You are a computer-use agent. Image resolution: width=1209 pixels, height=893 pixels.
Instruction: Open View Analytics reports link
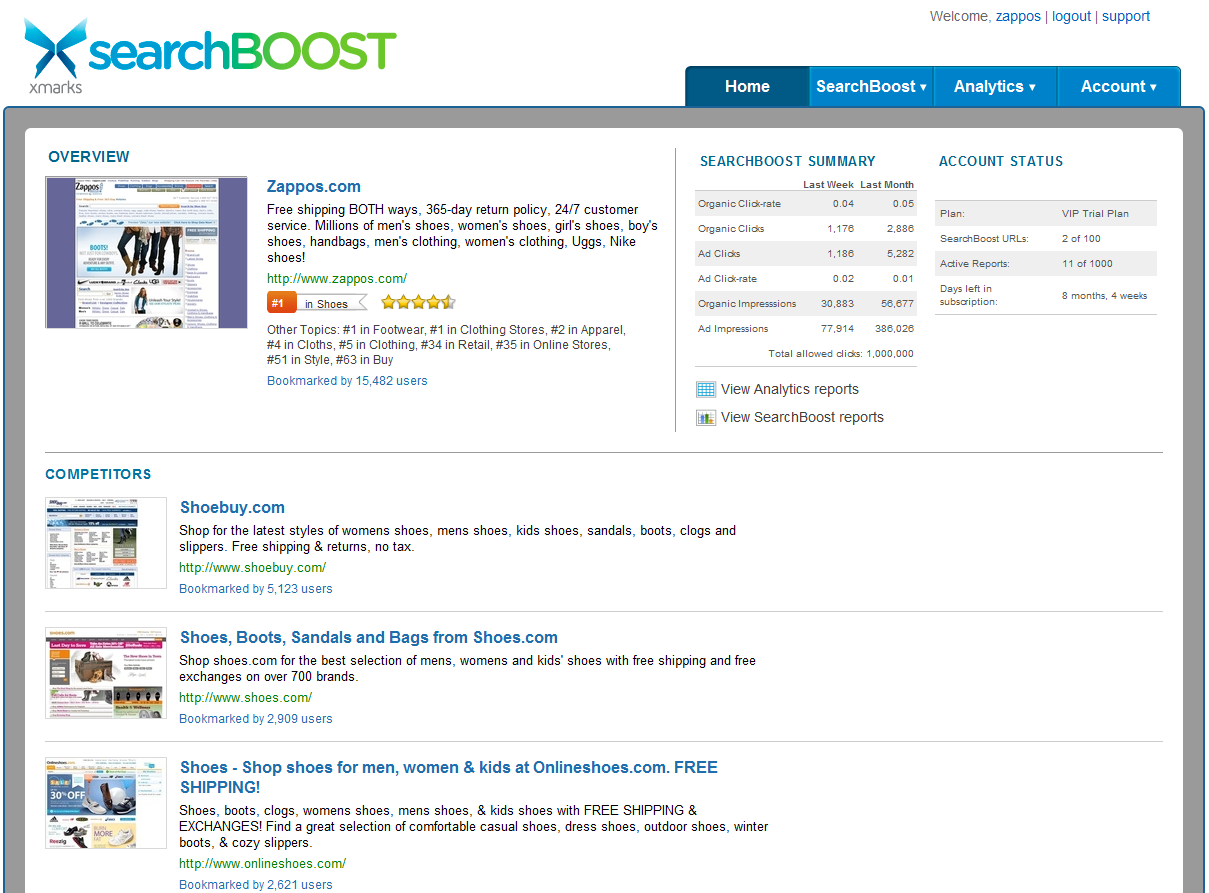(x=790, y=390)
